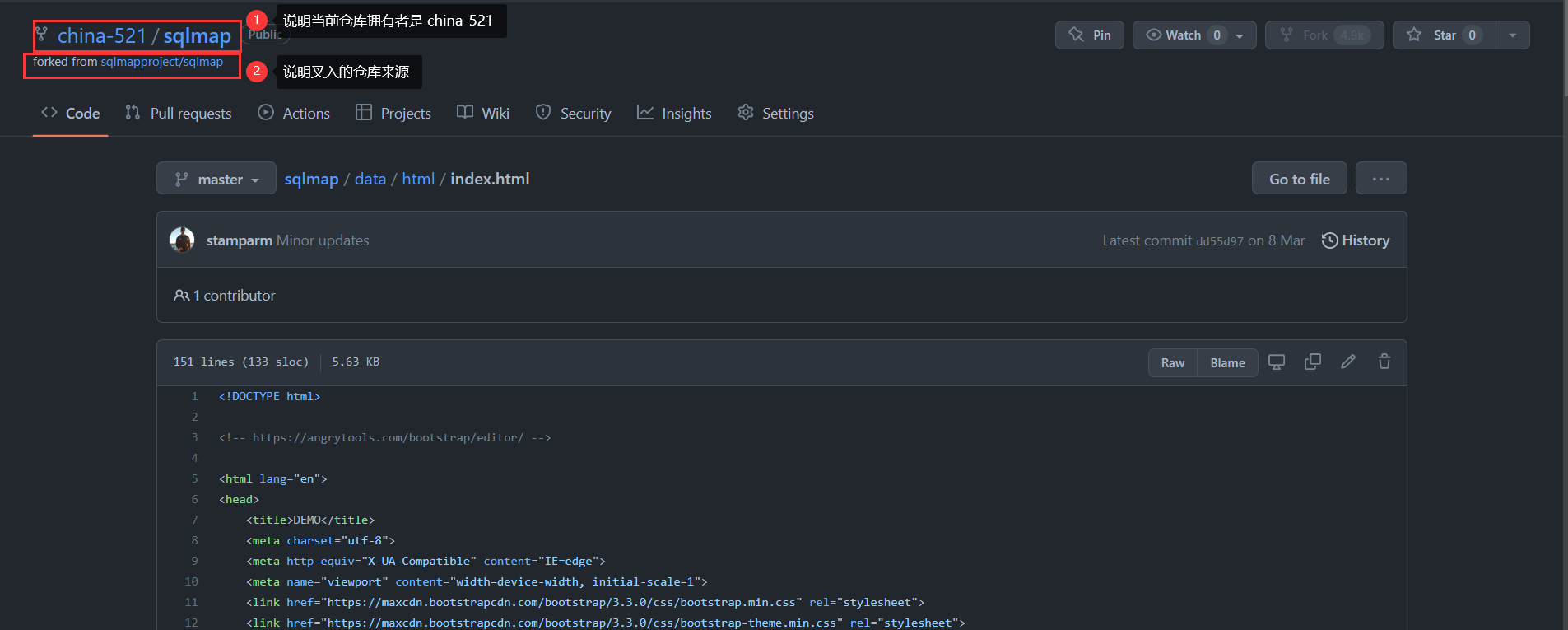
Task: Click the Go to file button
Action: 1300,179
